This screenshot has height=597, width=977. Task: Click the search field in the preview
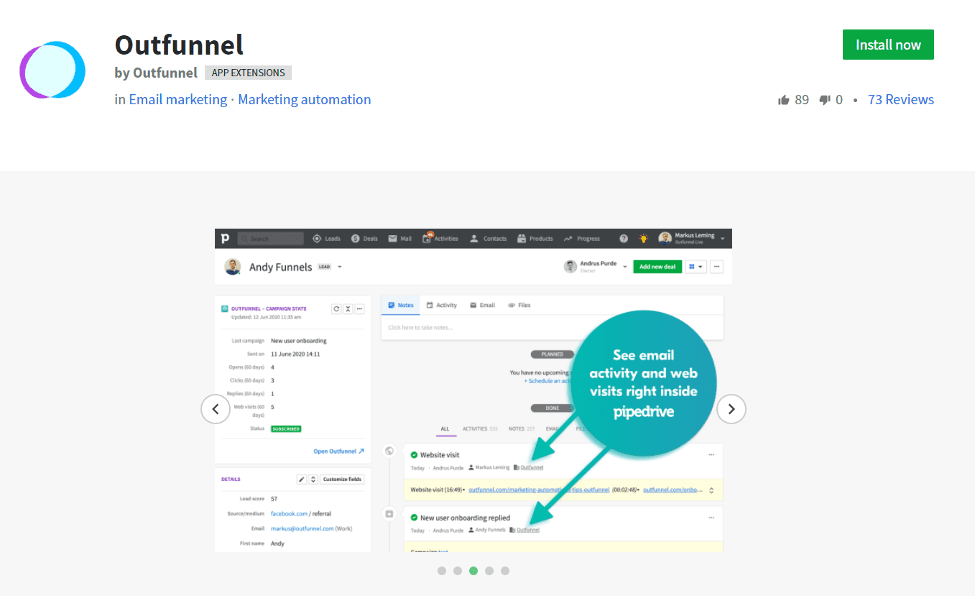coord(271,239)
